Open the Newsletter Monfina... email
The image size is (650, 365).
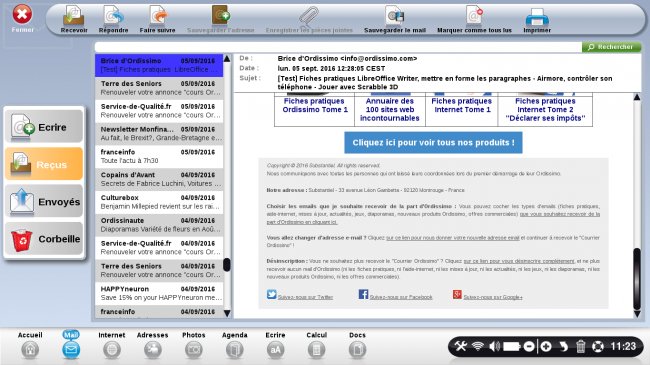(x=159, y=134)
